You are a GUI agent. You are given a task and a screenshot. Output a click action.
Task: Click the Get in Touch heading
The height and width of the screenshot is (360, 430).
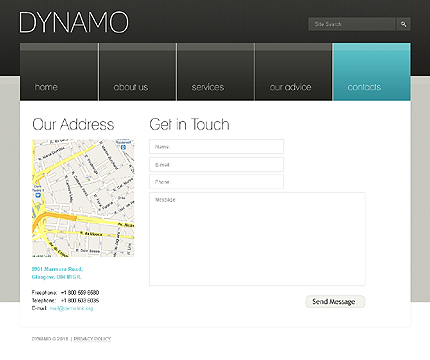(189, 124)
